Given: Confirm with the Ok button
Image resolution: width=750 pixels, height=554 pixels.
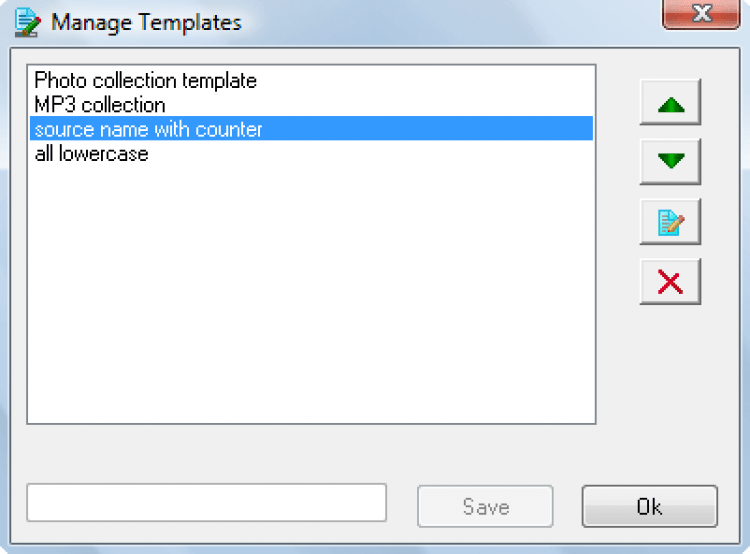Looking at the screenshot, I should [x=650, y=506].
